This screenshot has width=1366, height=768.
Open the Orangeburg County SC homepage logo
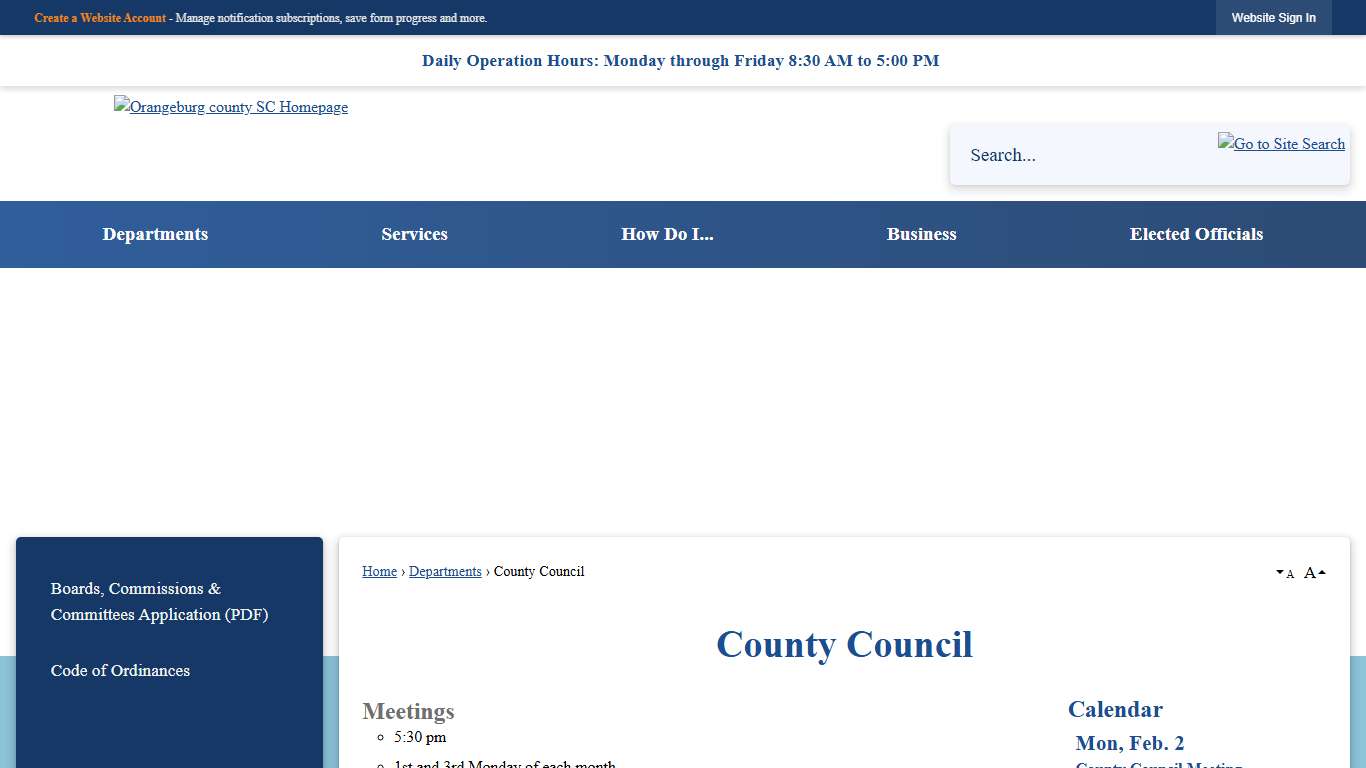click(x=230, y=107)
